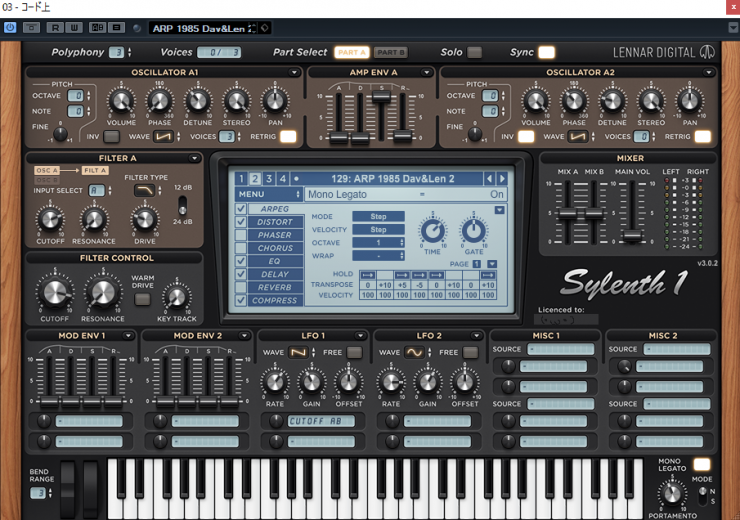Select PART A
The image size is (740, 520).
point(352,52)
